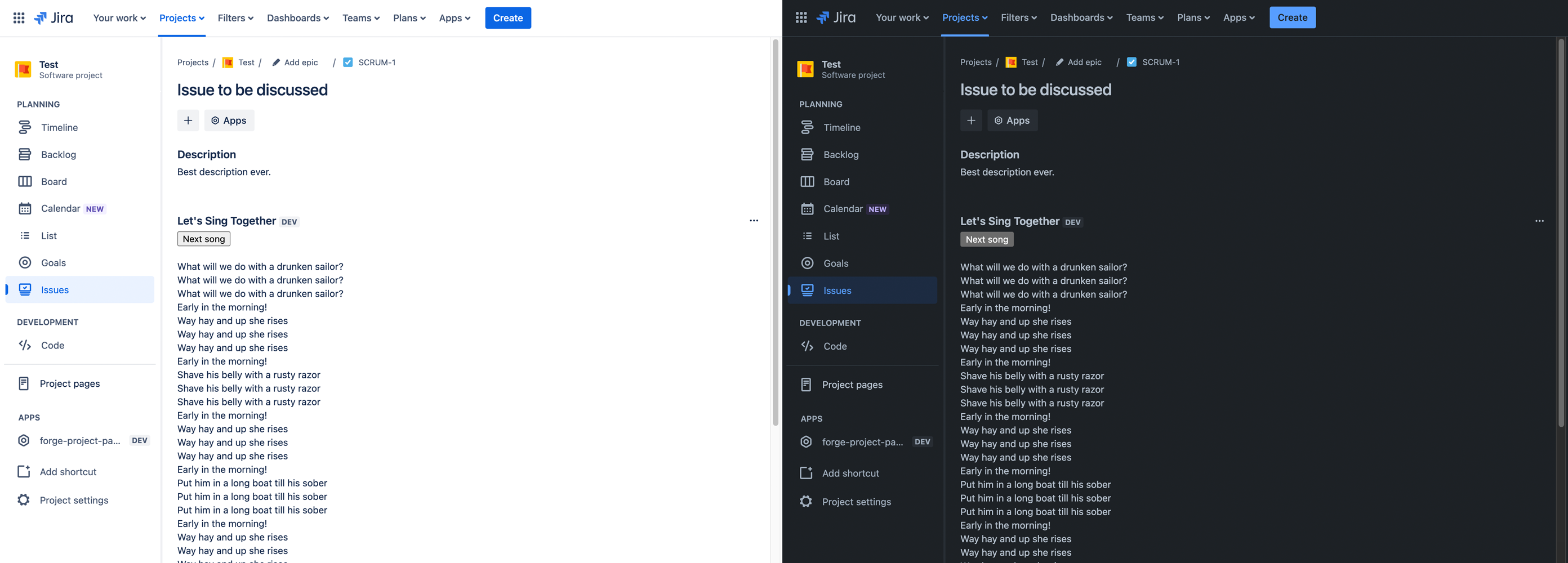1568x563 pixels.
Task: Open Projects menu in light window
Action: coord(181,17)
